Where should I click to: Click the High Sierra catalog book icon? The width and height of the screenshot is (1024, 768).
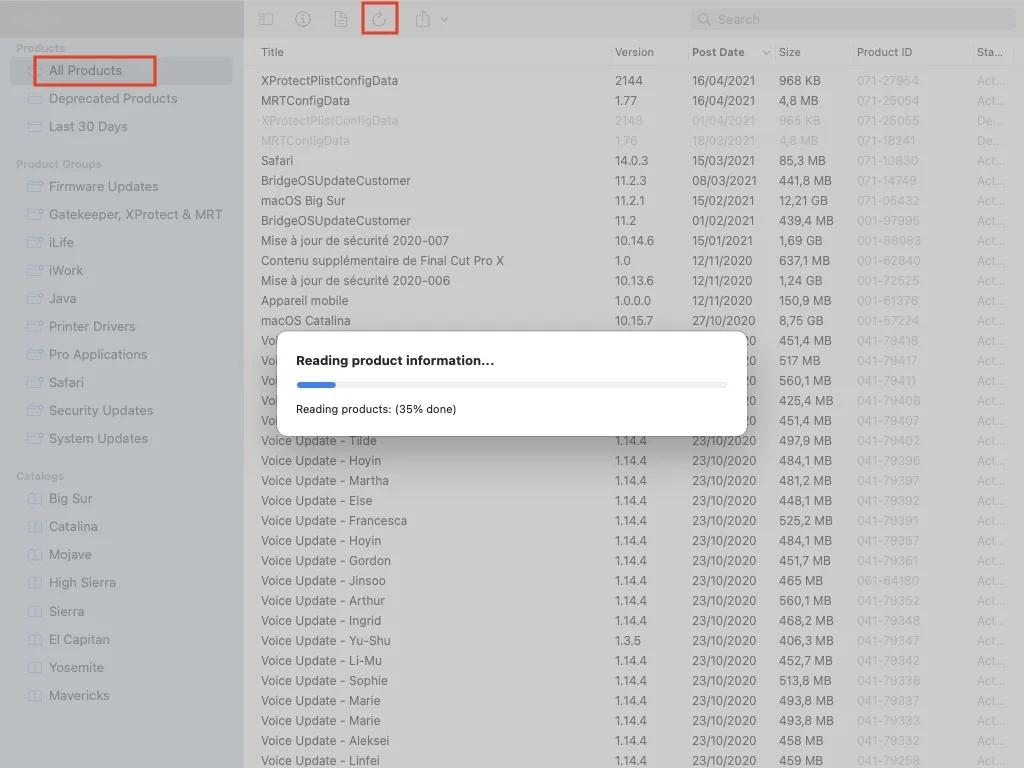click(35, 583)
